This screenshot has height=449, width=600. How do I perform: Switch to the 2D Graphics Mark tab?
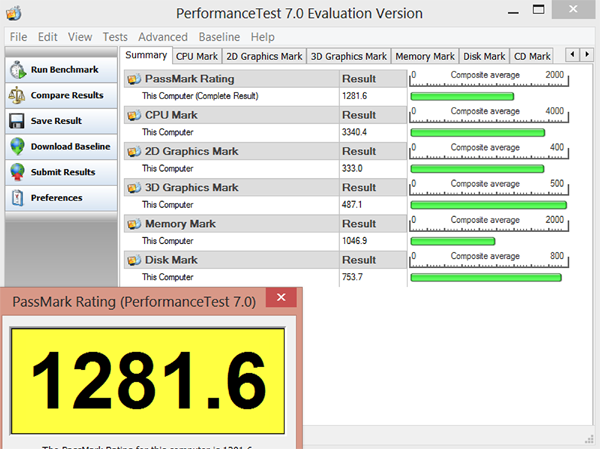click(264, 57)
